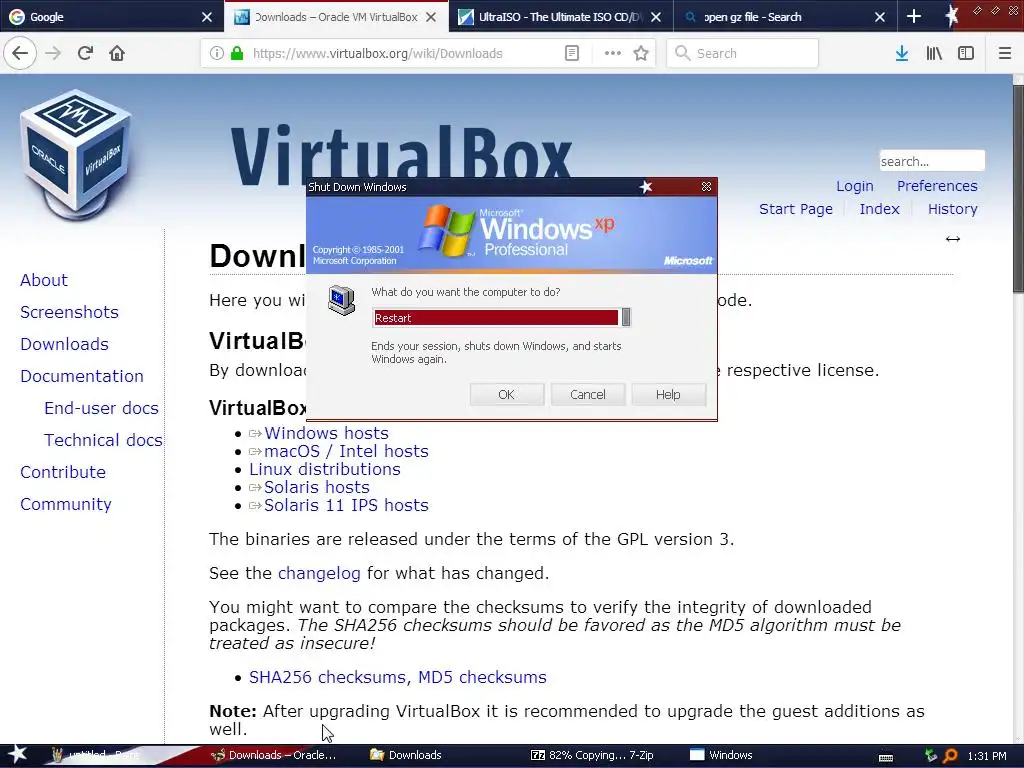This screenshot has width=1024, height=768.
Task: Click the page width toggle arrow
Action: (x=953, y=239)
